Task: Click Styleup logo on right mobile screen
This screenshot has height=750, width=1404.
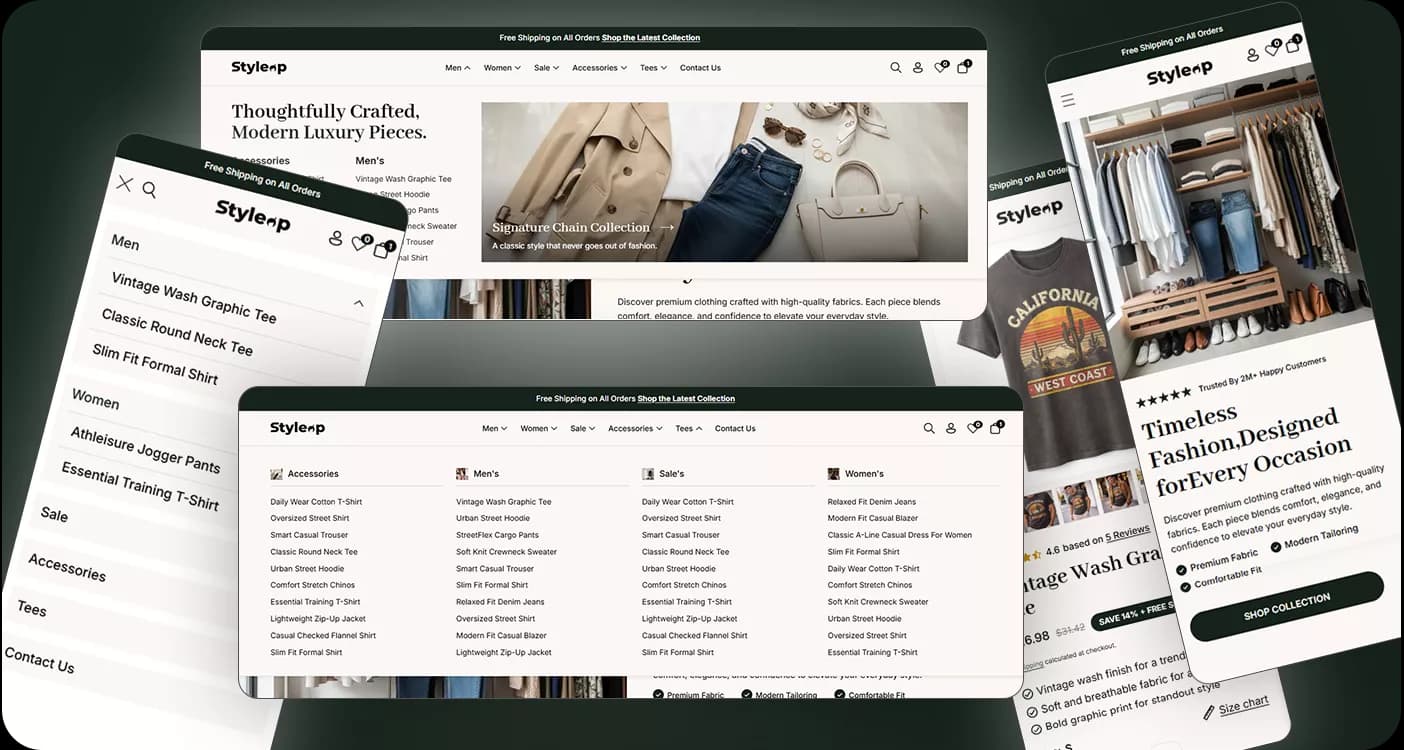Action: point(1179,73)
